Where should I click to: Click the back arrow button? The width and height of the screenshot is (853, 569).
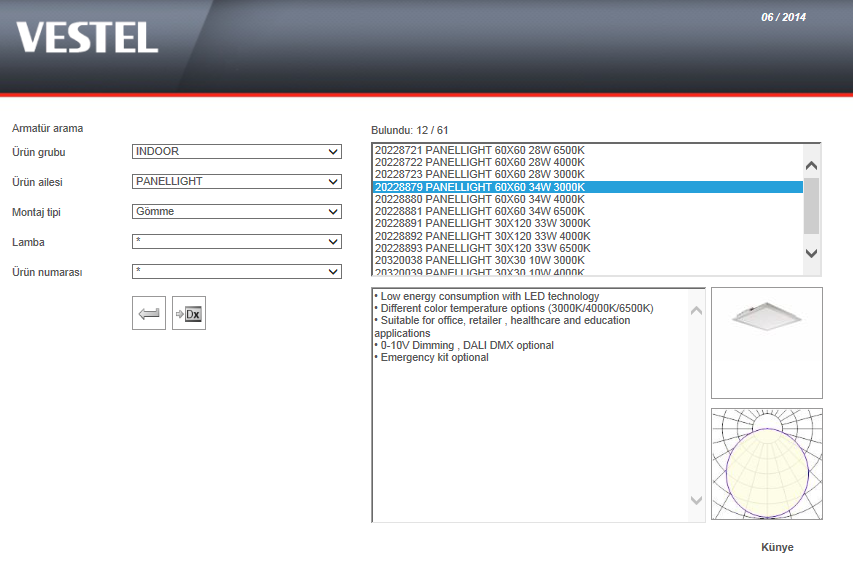[149, 313]
